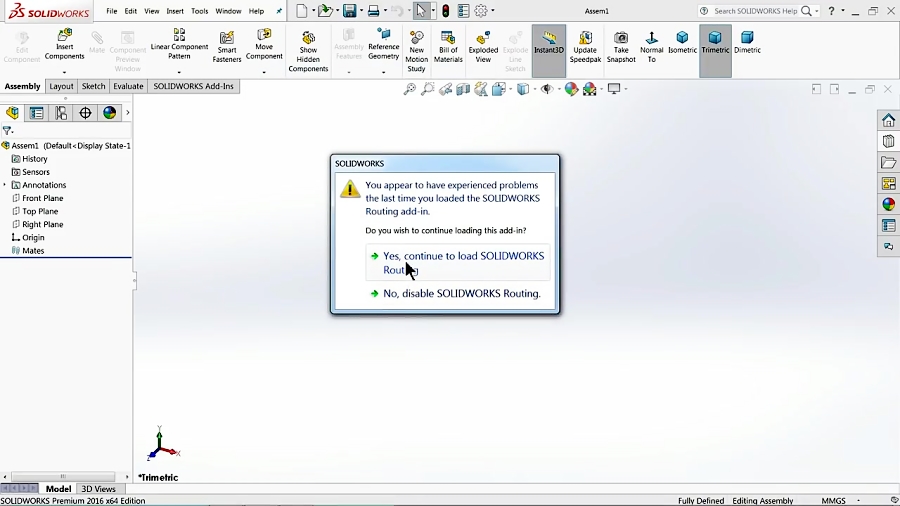Expand the Annotations tree node
This screenshot has height=506, width=900.
[5, 185]
